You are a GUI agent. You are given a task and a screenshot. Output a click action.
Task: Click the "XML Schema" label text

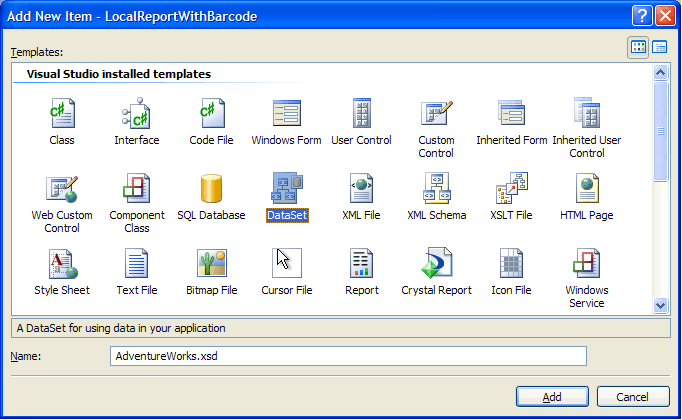tap(437, 215)
